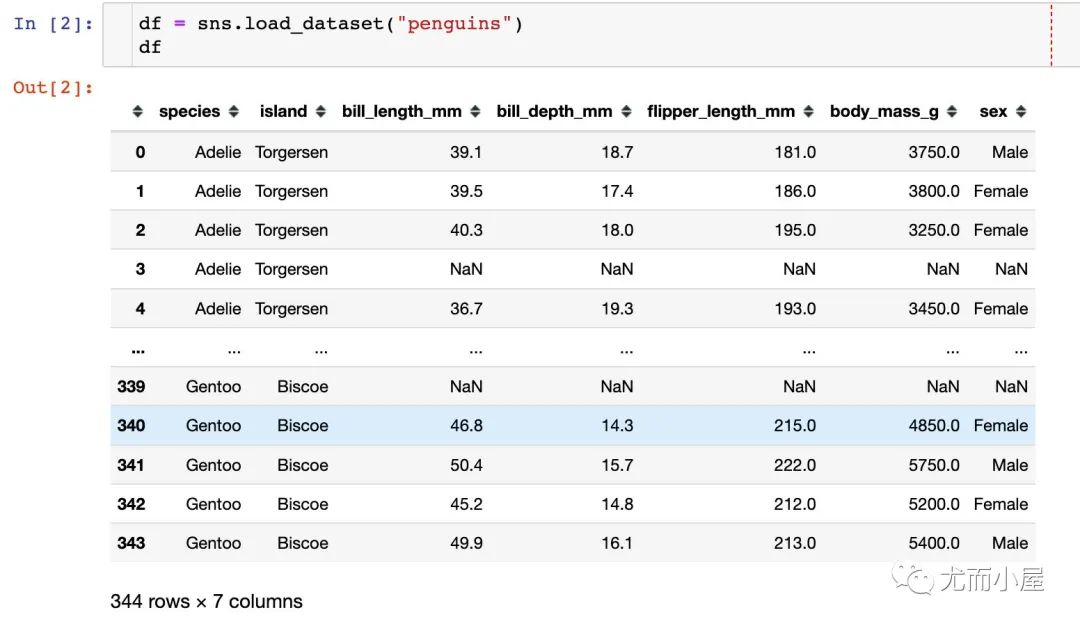Screen dimensions: 1080x626
Task: Click the NaN sex cell in row 3
Action: pyautogui.click(x=1011, y=269)
